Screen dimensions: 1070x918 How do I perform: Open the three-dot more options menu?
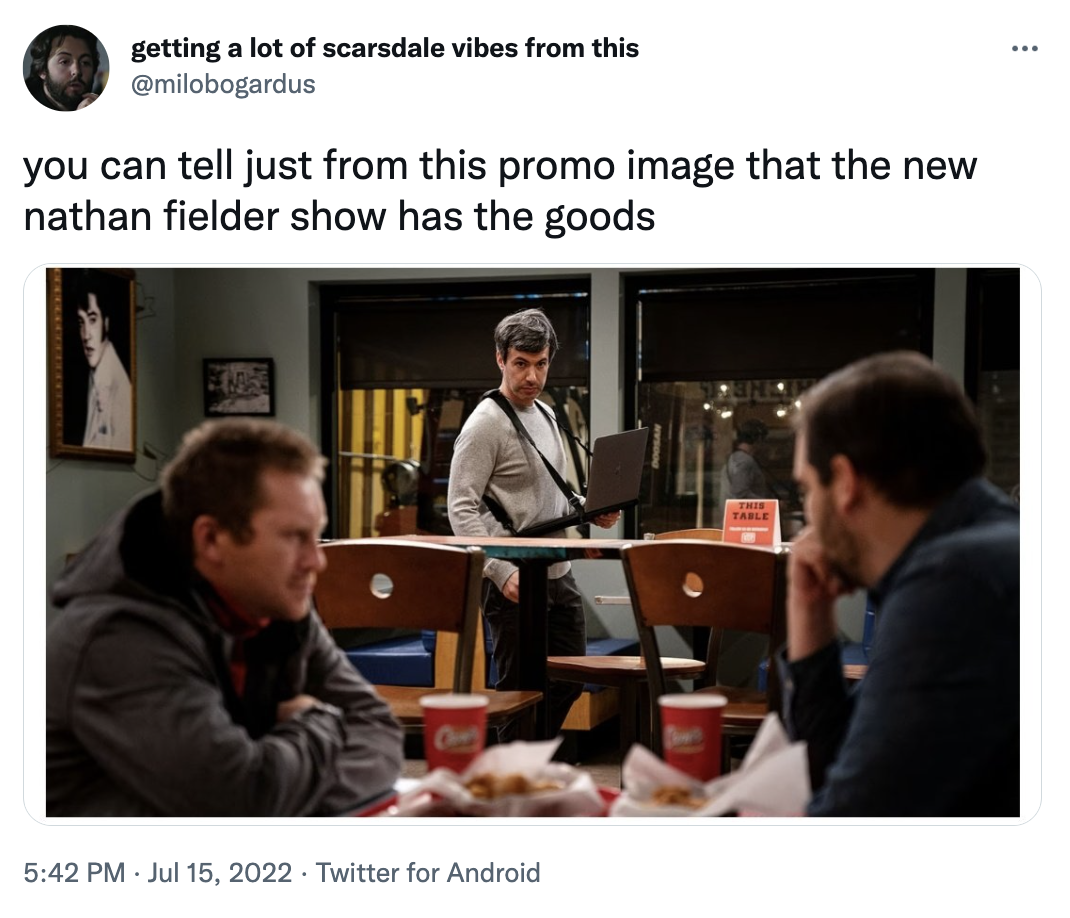(x=1024, y=48)
